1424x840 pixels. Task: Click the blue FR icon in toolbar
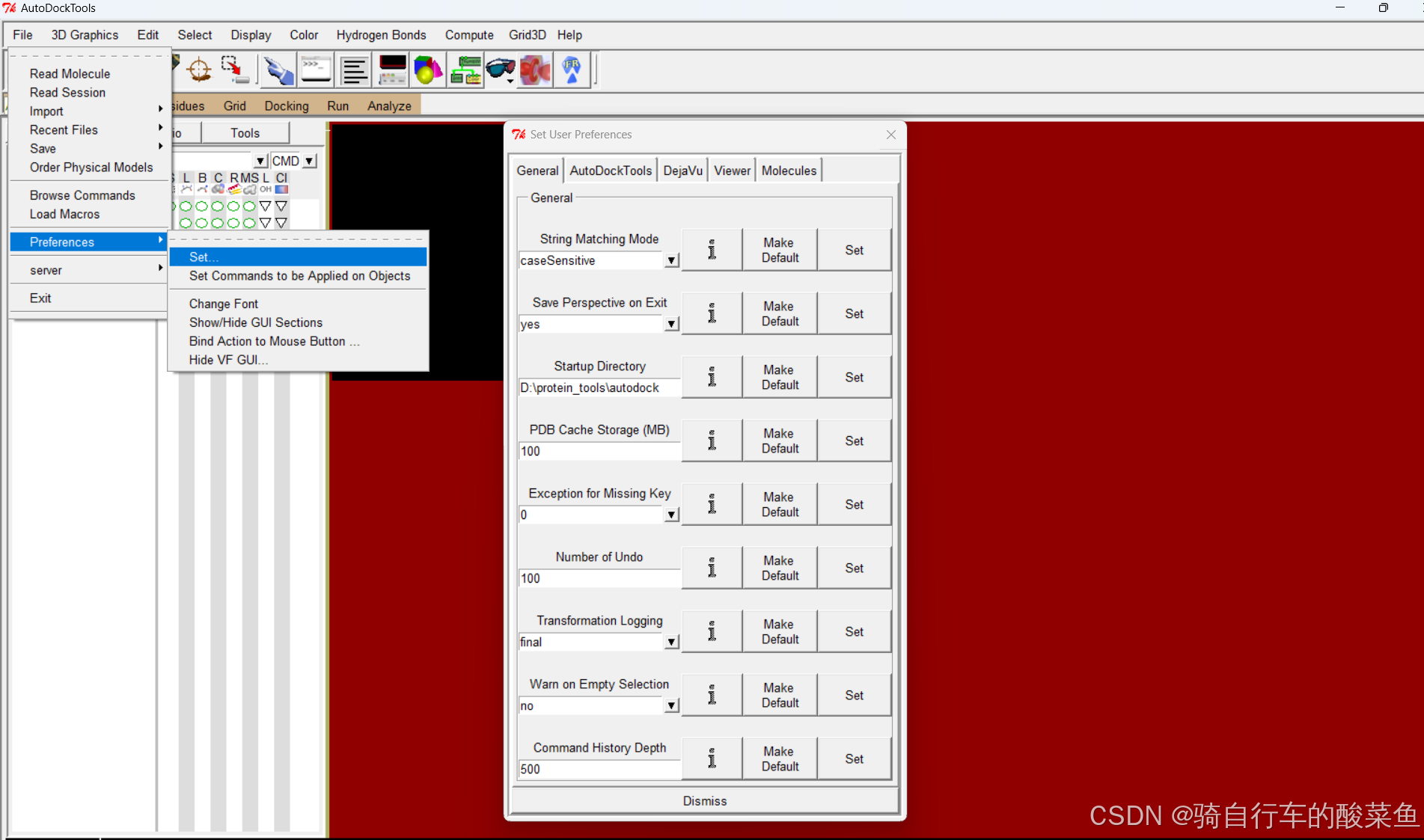point(572,70)
